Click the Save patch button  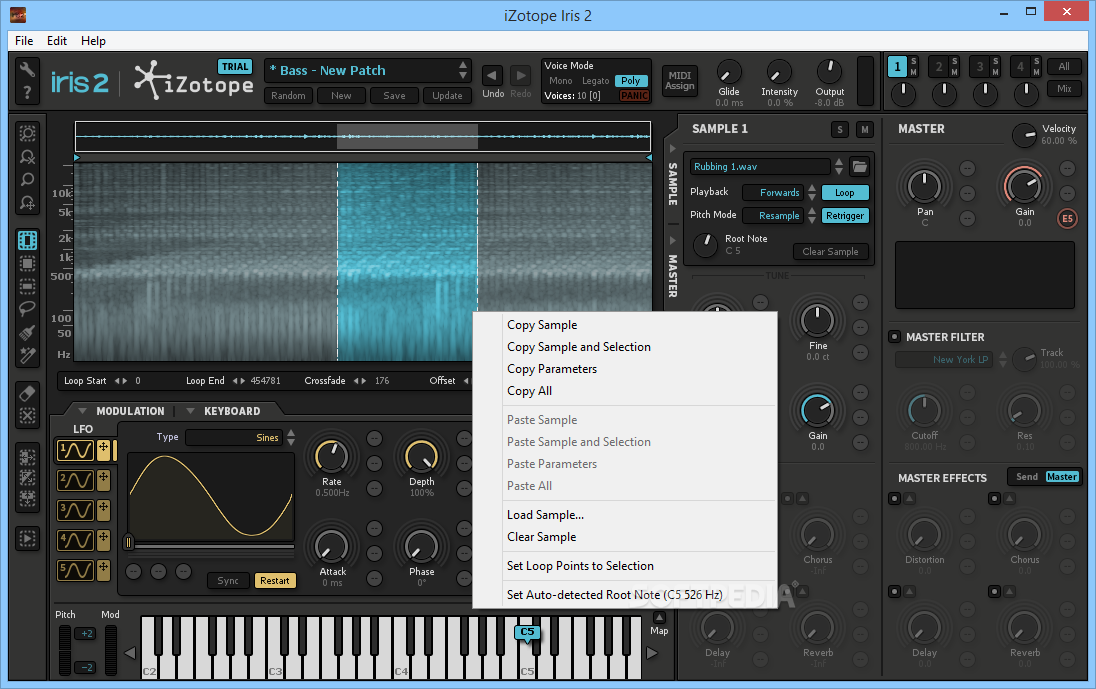point(394,96)
